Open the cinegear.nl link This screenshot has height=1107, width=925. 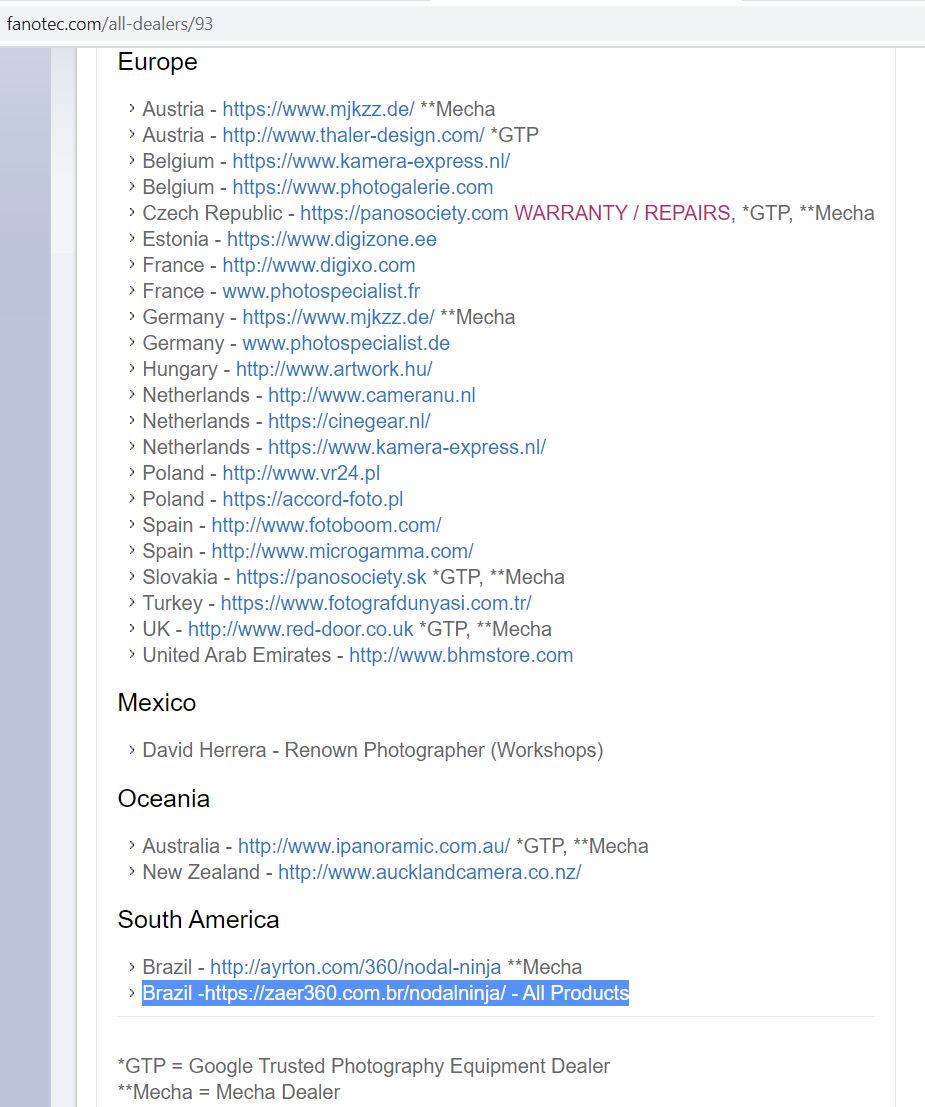349,421
